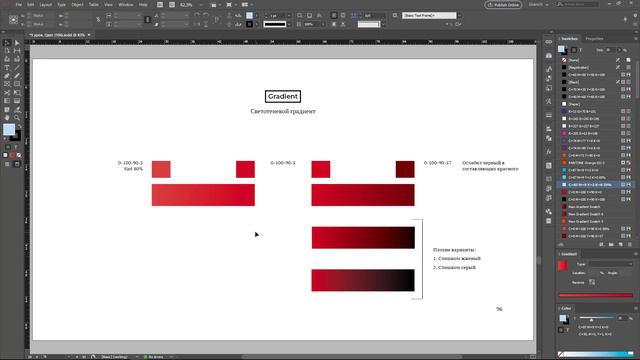Screen dimensions: 640x360
Task: Select the Eyedropper tool
Action: pyautogui.click(x=17, y=109)
